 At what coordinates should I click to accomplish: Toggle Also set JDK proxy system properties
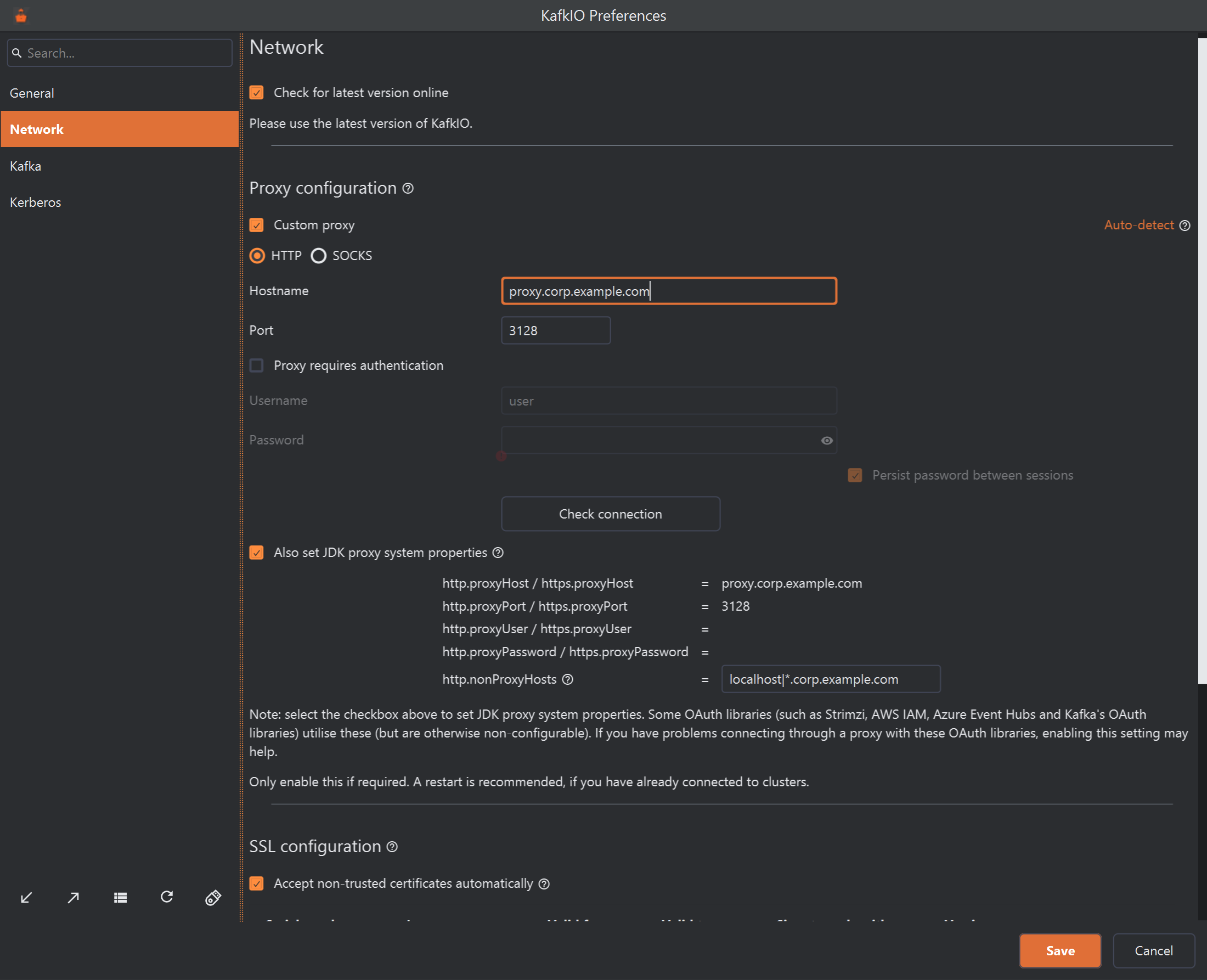(257, 553)
